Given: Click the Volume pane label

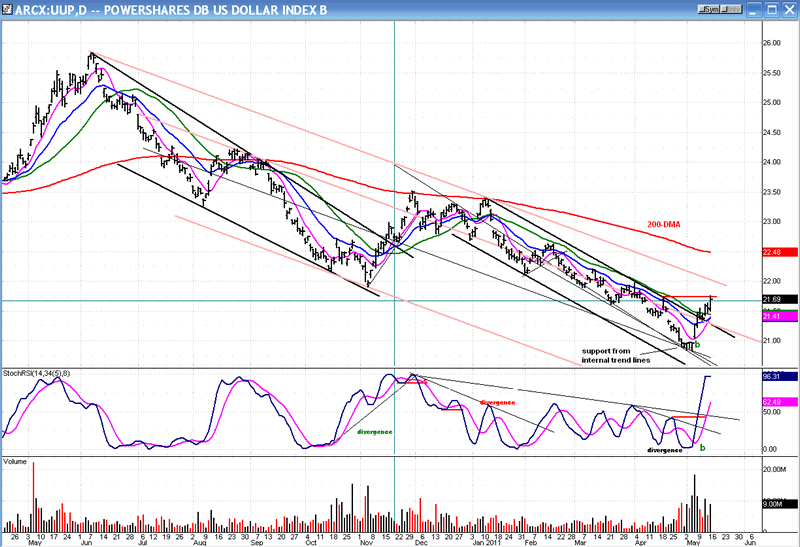Looking at the screenshot, I should coord(17,462).
